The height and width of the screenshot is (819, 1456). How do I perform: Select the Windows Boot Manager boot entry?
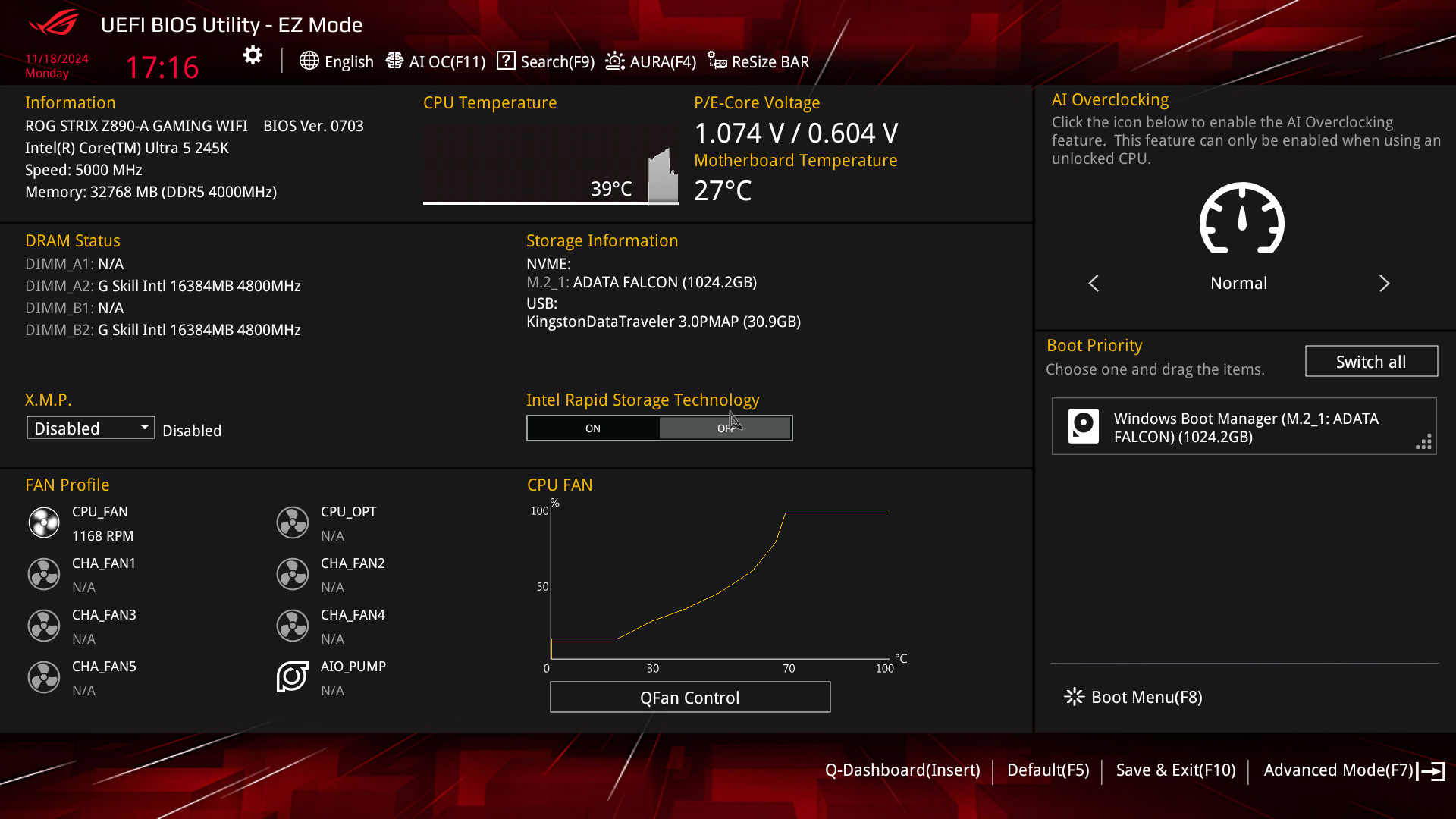(x=1244, y=426)
